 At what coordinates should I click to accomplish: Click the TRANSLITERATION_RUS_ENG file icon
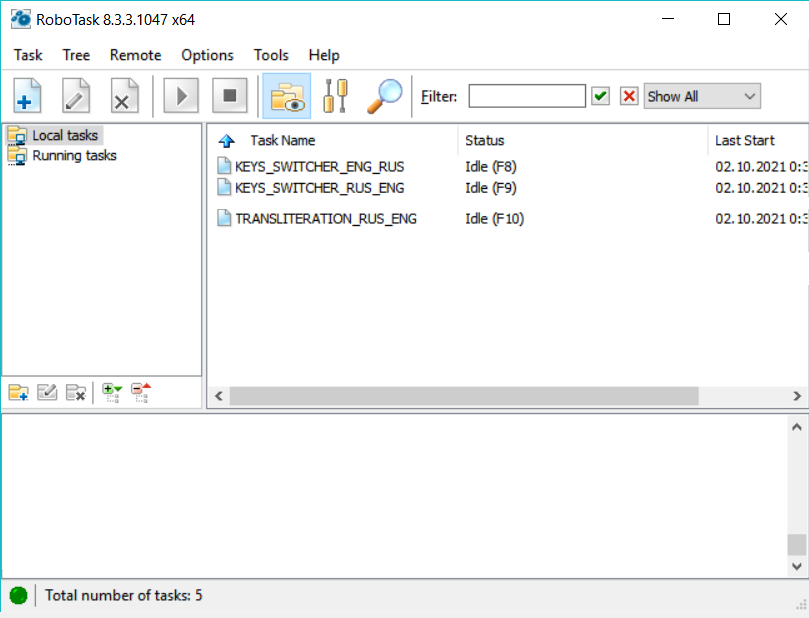point(224,218)
